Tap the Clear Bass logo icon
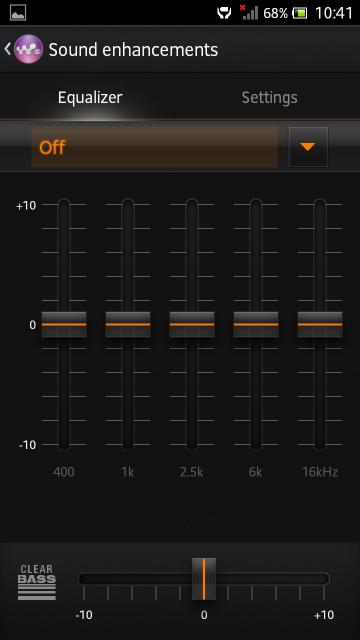The image size is (360, 640). coord(37,582)
